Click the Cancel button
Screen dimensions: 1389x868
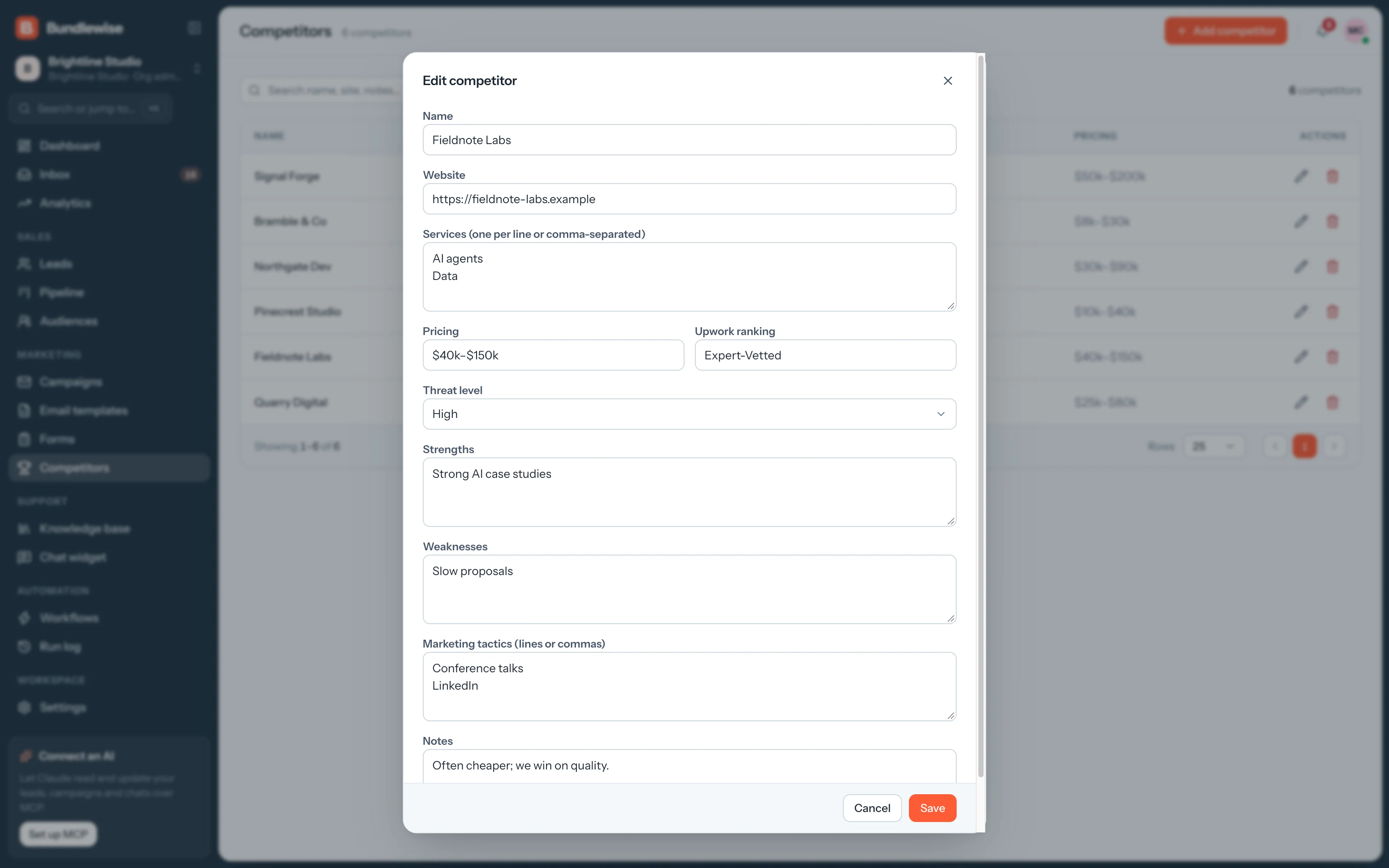872,808
